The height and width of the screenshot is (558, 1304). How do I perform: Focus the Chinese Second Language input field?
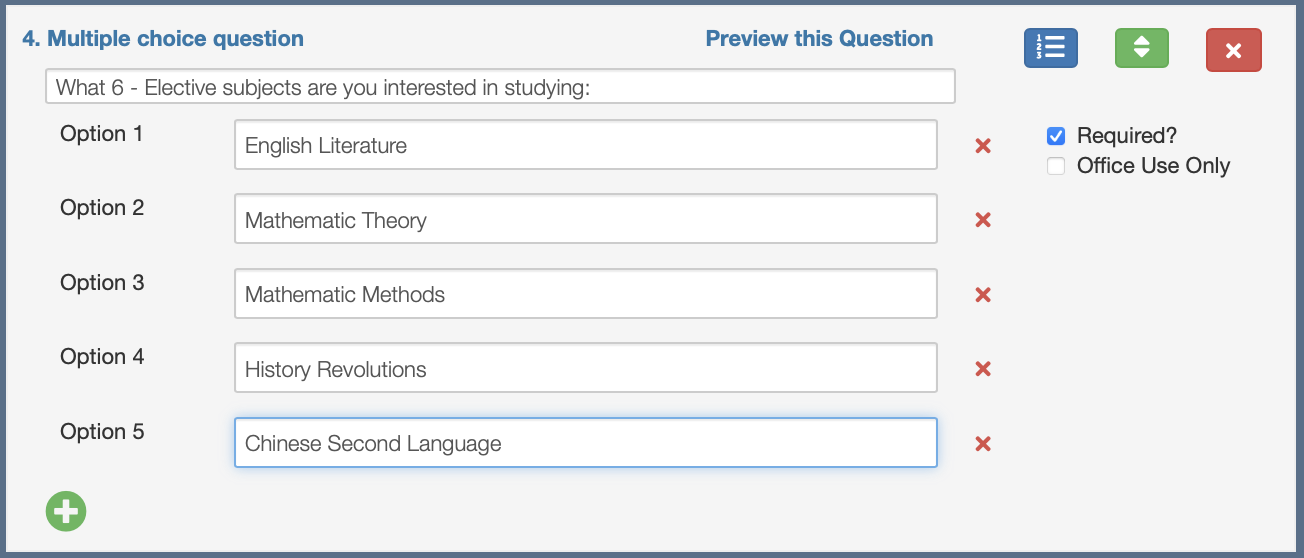tap(586, 443)
